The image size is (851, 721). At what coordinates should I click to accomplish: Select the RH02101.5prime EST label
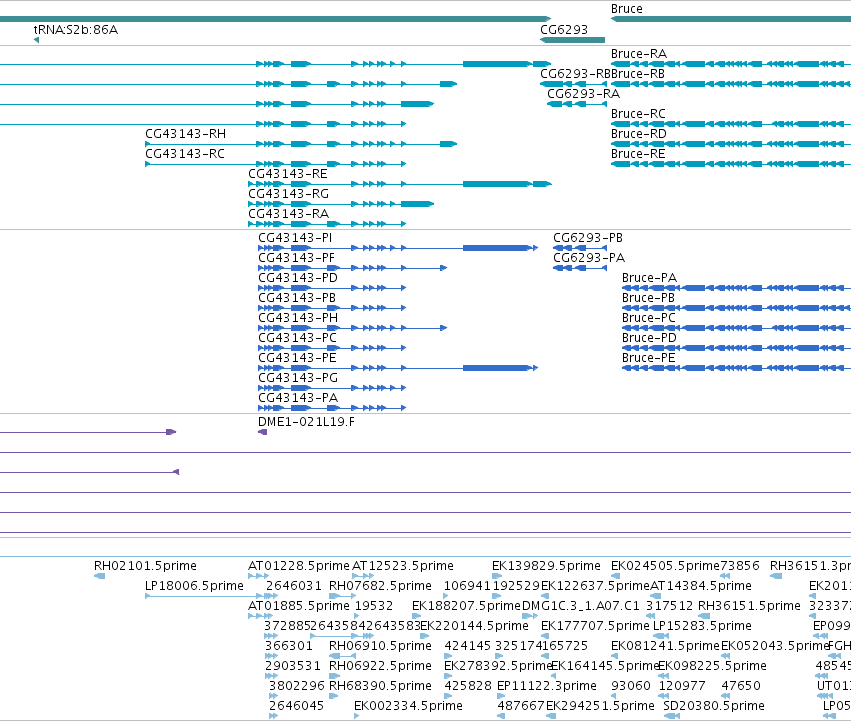[x=145, y=566]
